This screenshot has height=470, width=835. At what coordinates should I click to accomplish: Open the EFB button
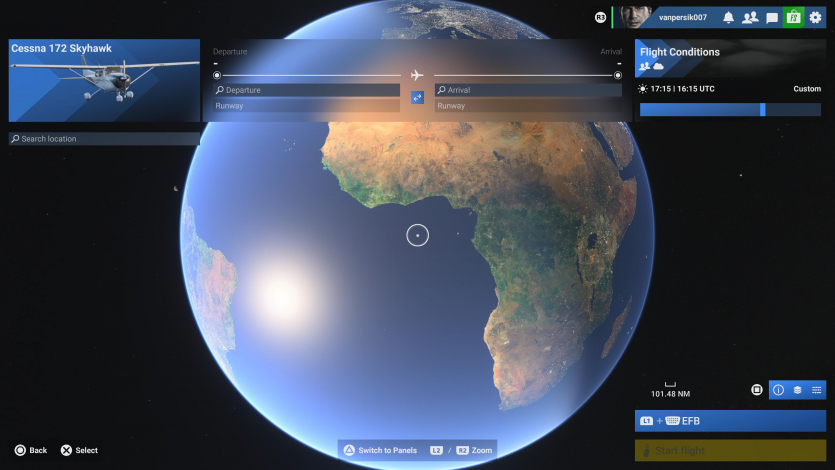point(730,421)
